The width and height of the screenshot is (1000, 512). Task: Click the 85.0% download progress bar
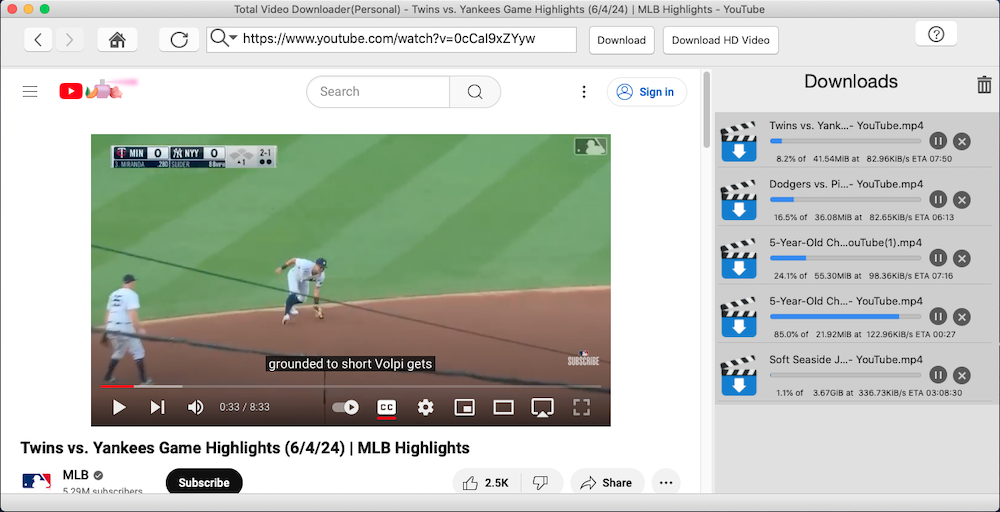846,316
